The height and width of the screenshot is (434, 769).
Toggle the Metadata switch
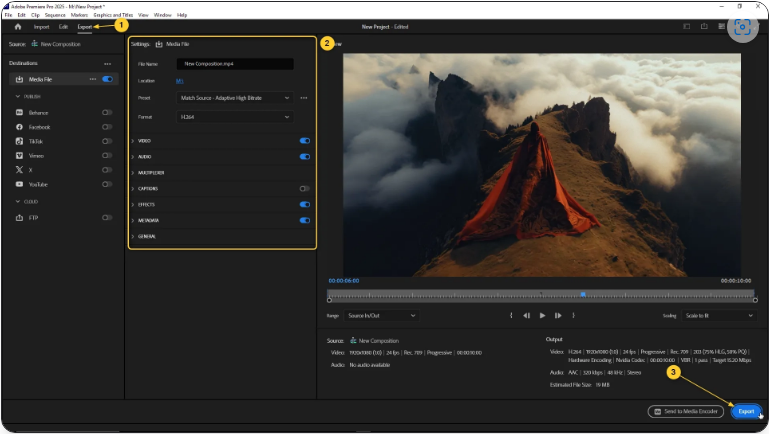tap(305, 221)
